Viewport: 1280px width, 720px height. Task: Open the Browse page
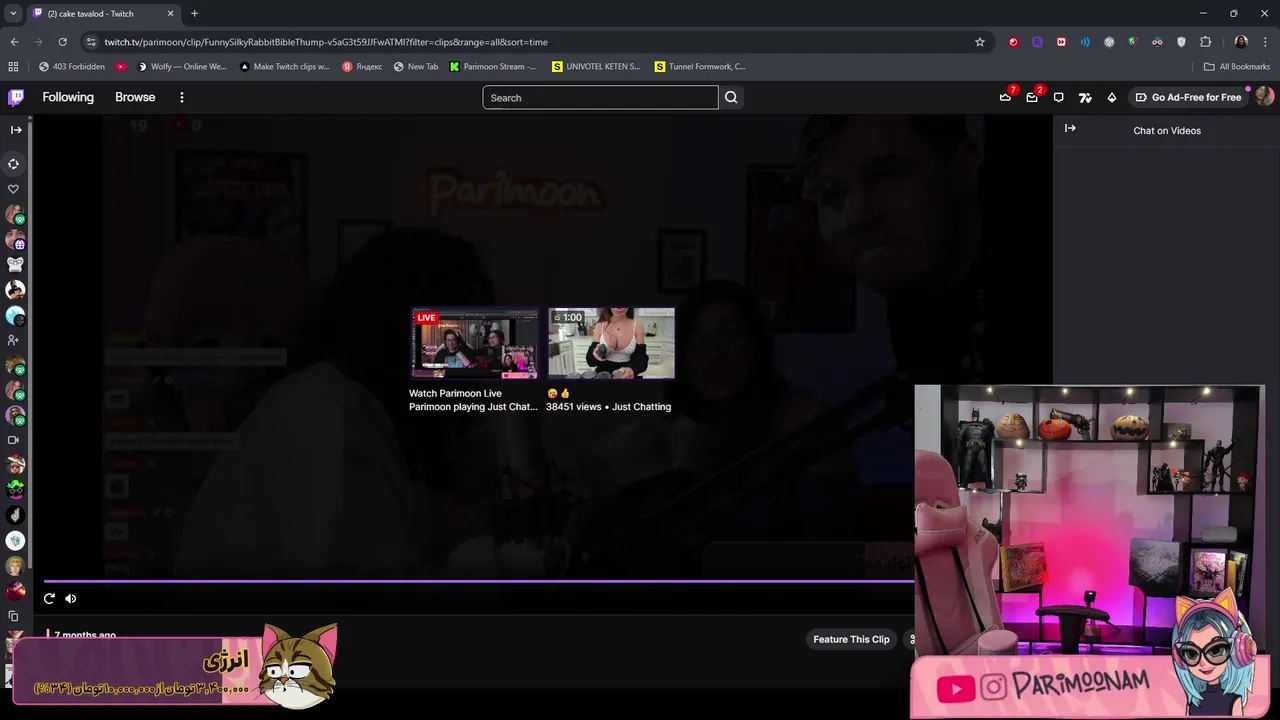coord(135,97)
